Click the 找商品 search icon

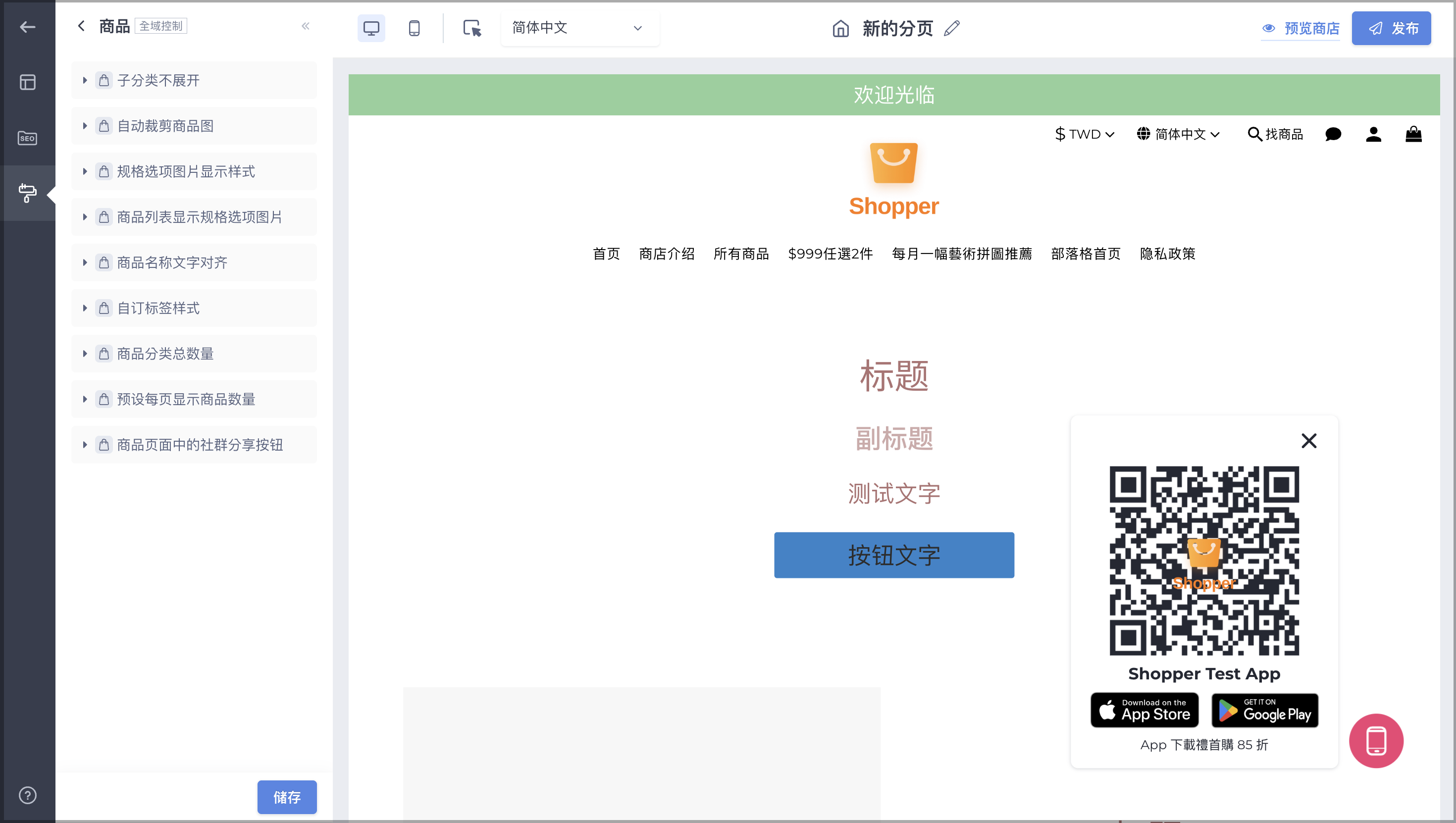[x=1275, y=135]
